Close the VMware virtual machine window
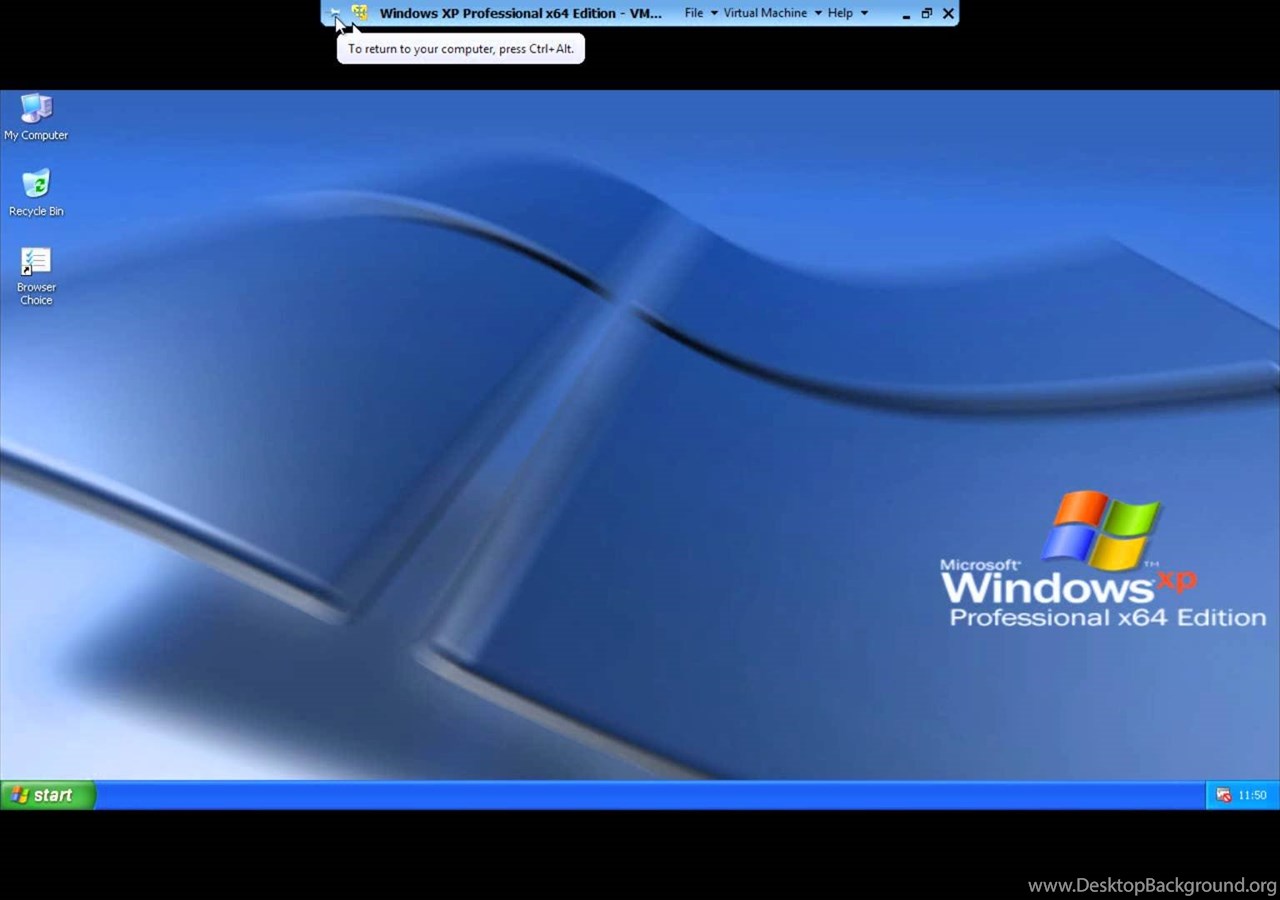1280x900 pixels. pos(948,13)
